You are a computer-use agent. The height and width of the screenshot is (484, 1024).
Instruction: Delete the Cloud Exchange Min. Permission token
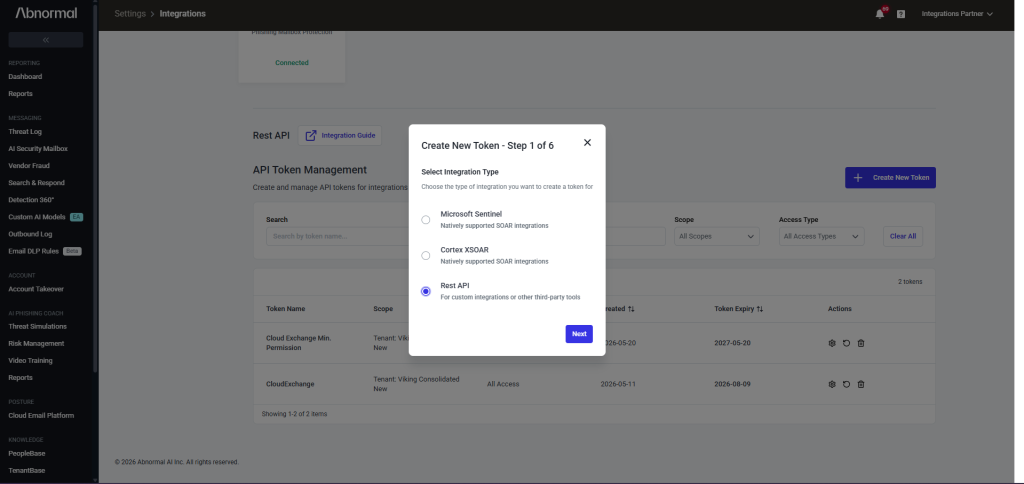tap(861, 343)
